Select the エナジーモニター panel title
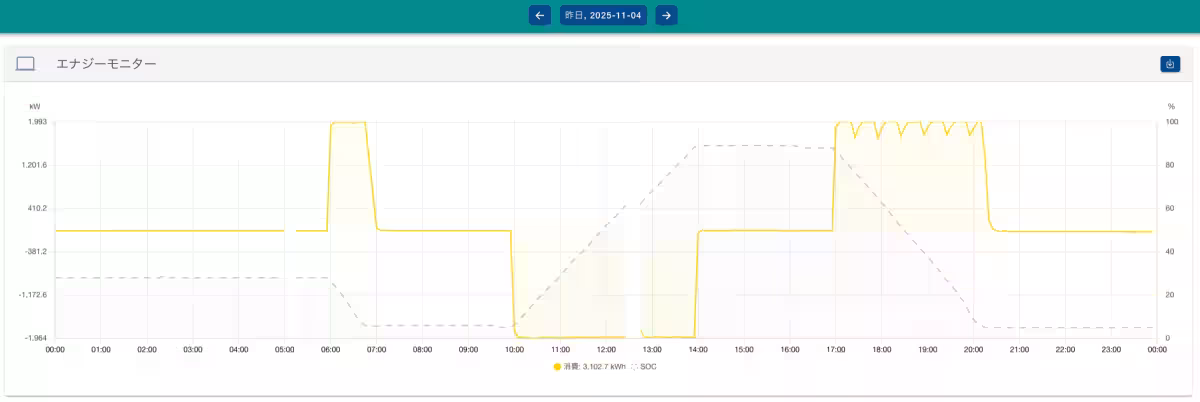The image size is (1200, 402). point(106,64)
